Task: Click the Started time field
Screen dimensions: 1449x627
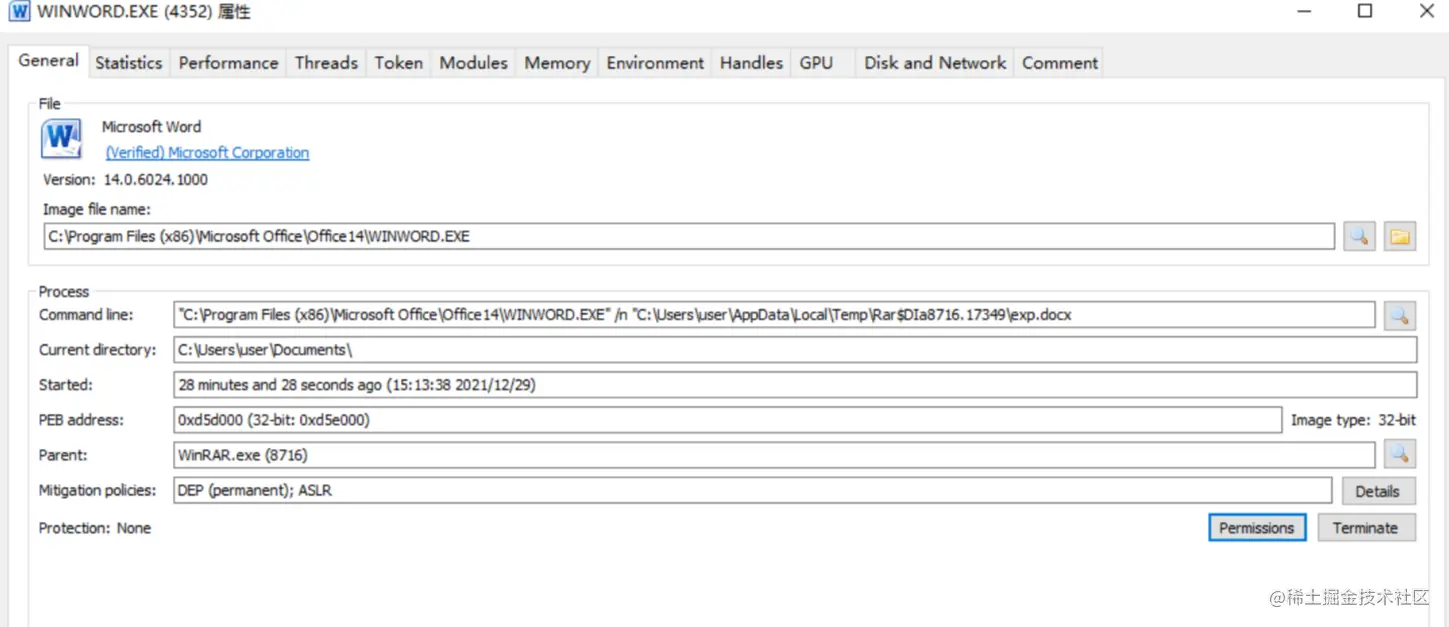Action: click(795, 385)
